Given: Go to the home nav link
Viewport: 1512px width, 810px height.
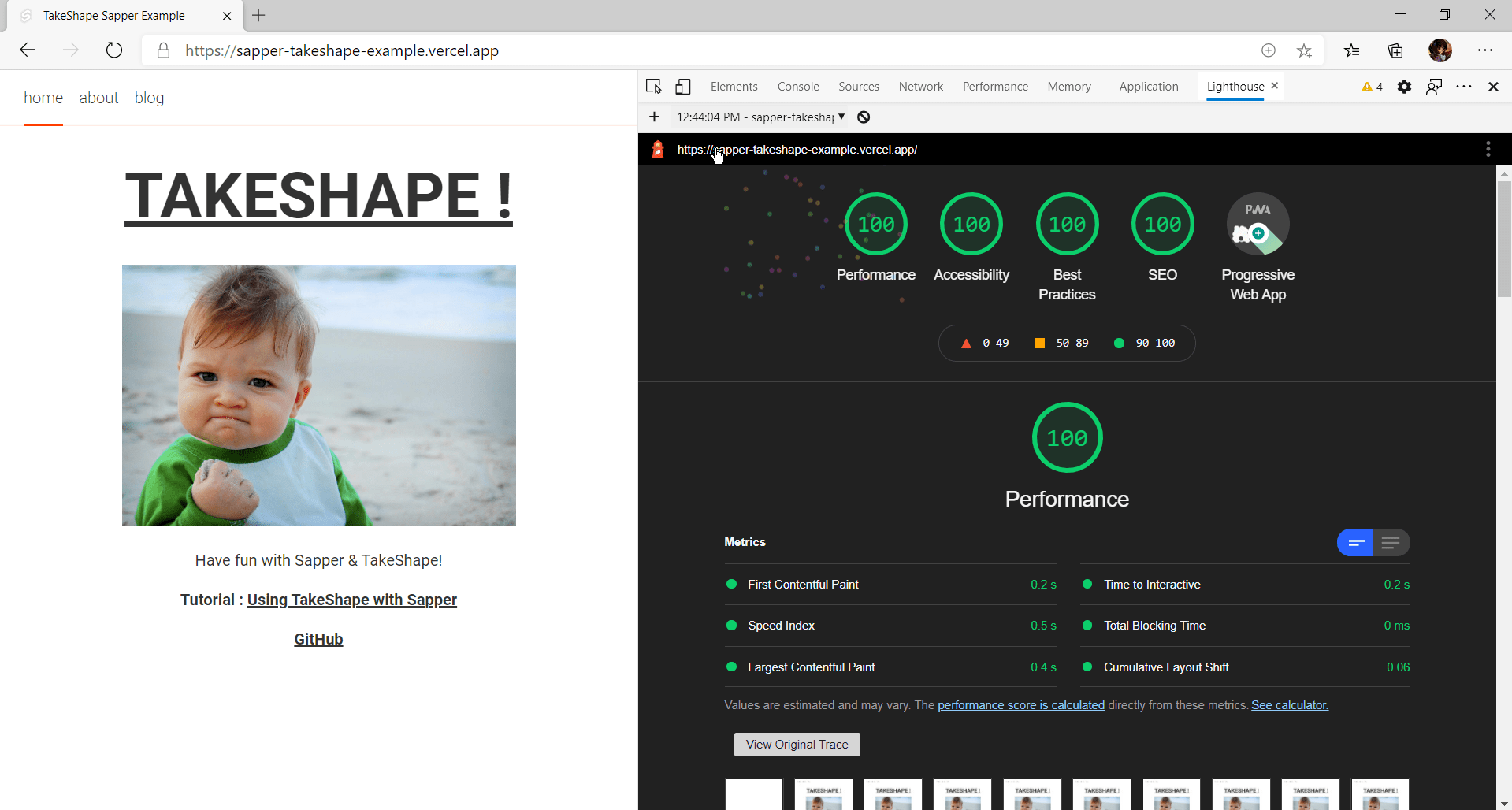Looking at the screenshot, I should click(x=43, y=98).
